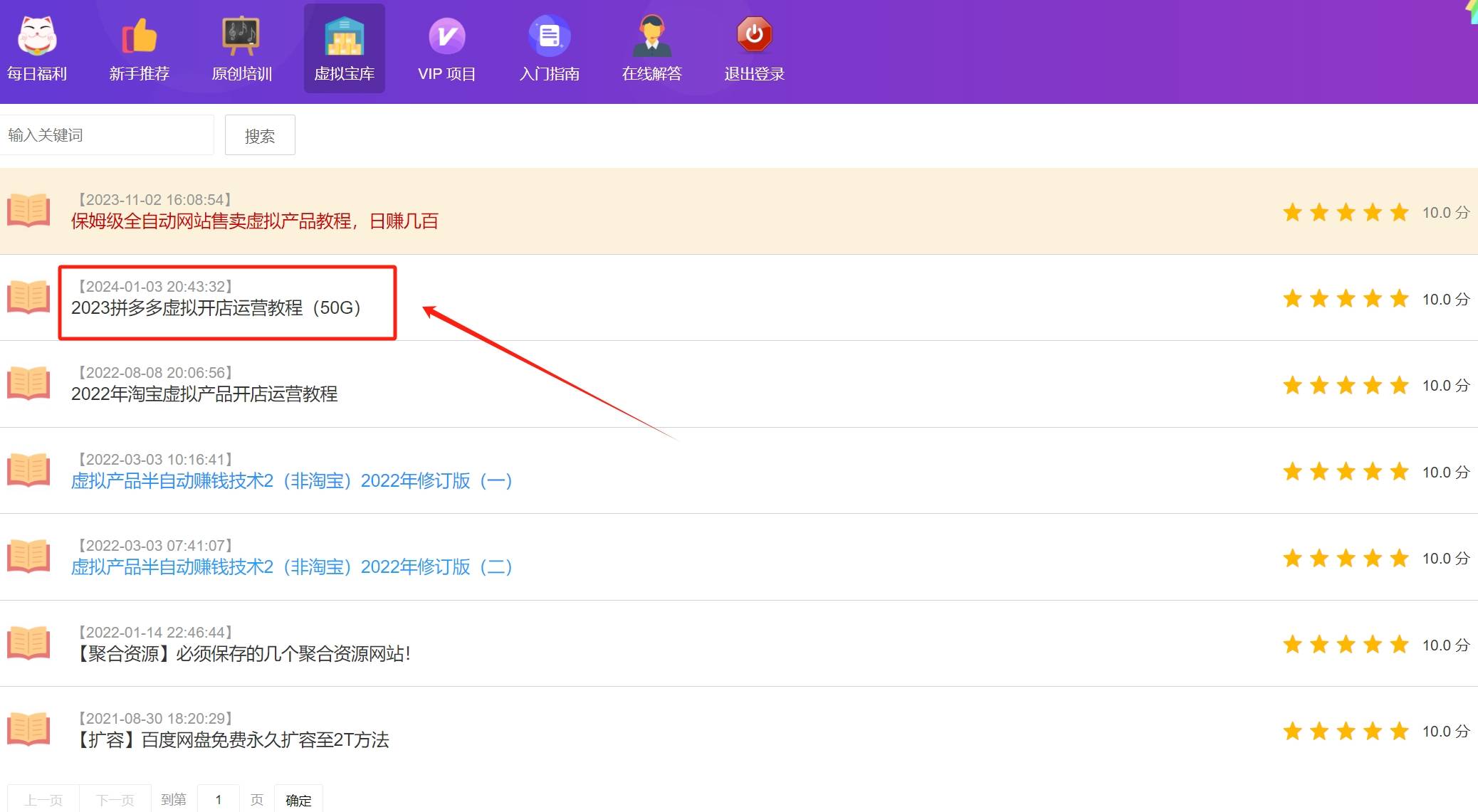Click book icon beside 2023拼多多虚拟开店 entry
Image resolution: width=1478 pixels, height=812 pixels.
(28, 297)
